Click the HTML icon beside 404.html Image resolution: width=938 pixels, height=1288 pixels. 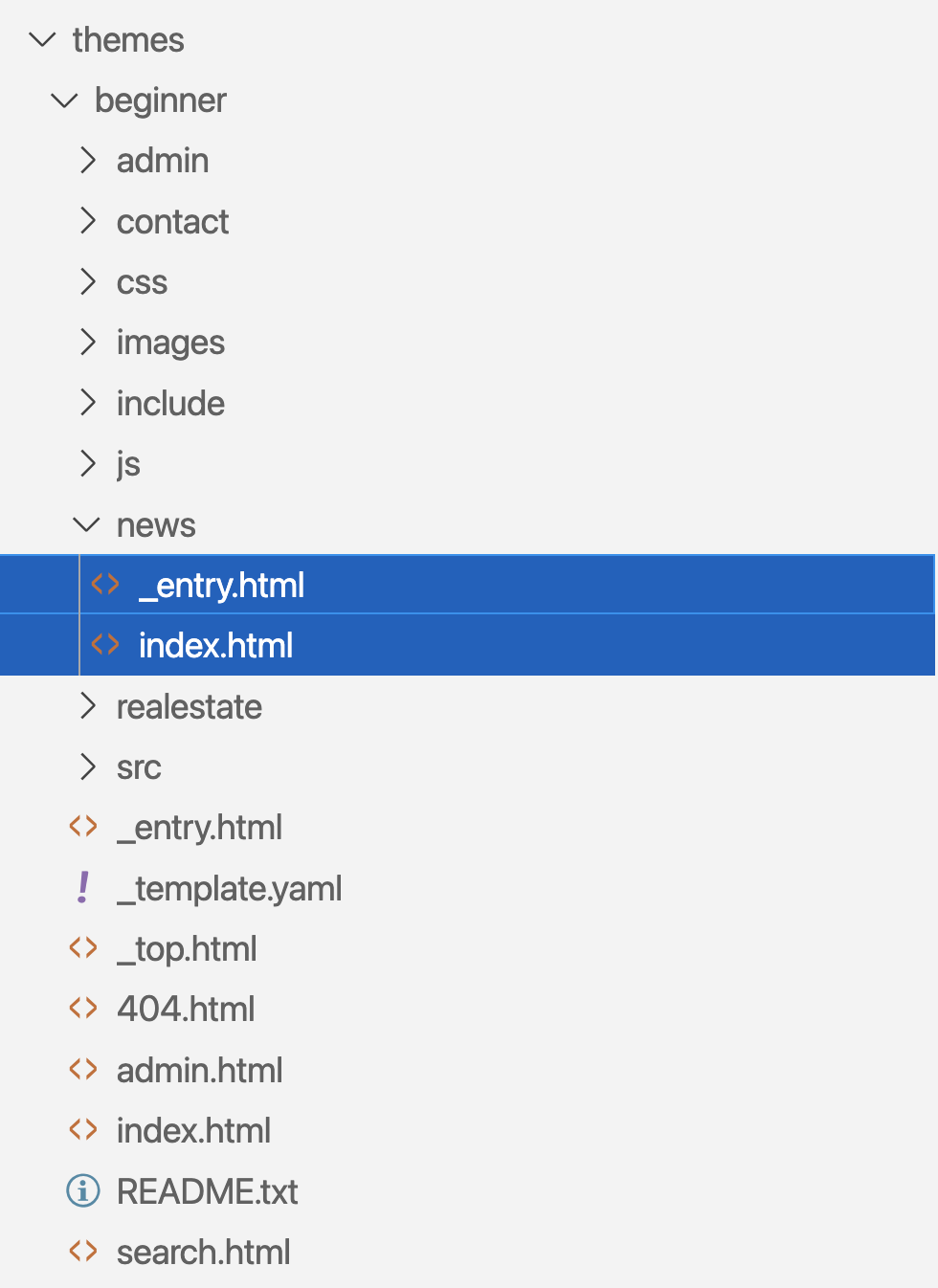[x=83, y=1008]
